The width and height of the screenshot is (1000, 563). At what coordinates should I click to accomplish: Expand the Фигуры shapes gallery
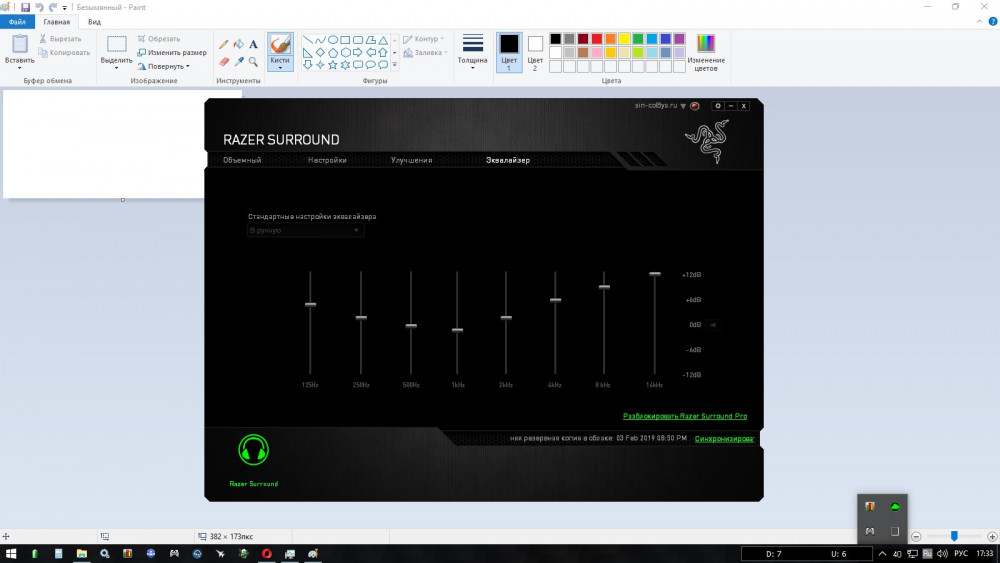point(395,64)
